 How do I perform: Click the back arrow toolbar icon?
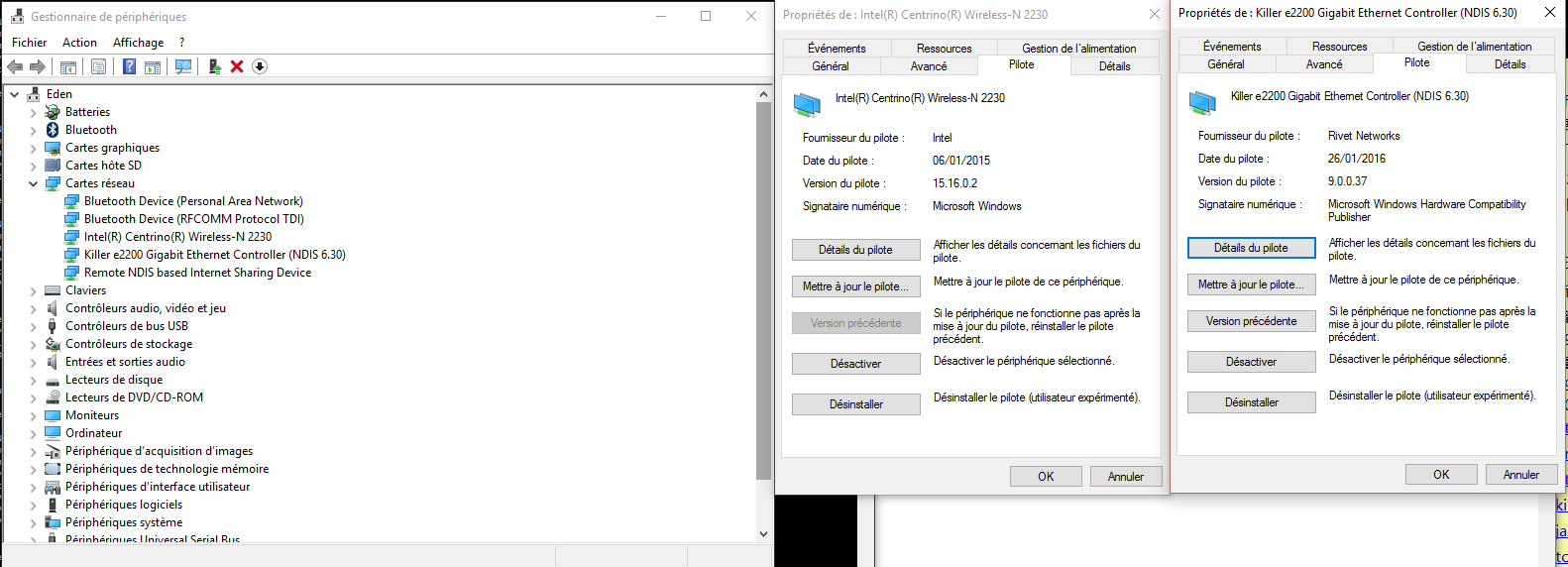click(15, 66)
